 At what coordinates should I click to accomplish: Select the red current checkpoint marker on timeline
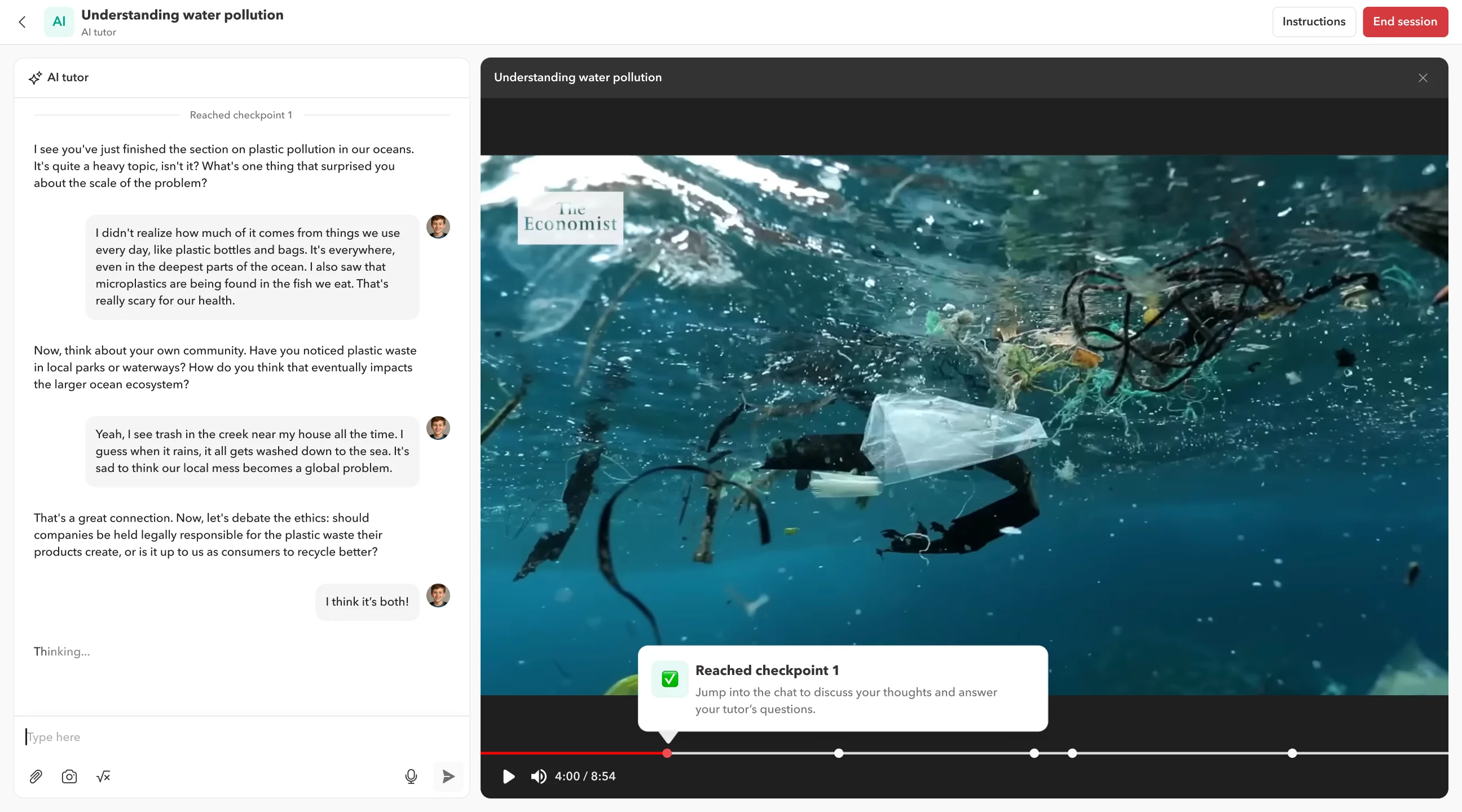pos(667,753)
